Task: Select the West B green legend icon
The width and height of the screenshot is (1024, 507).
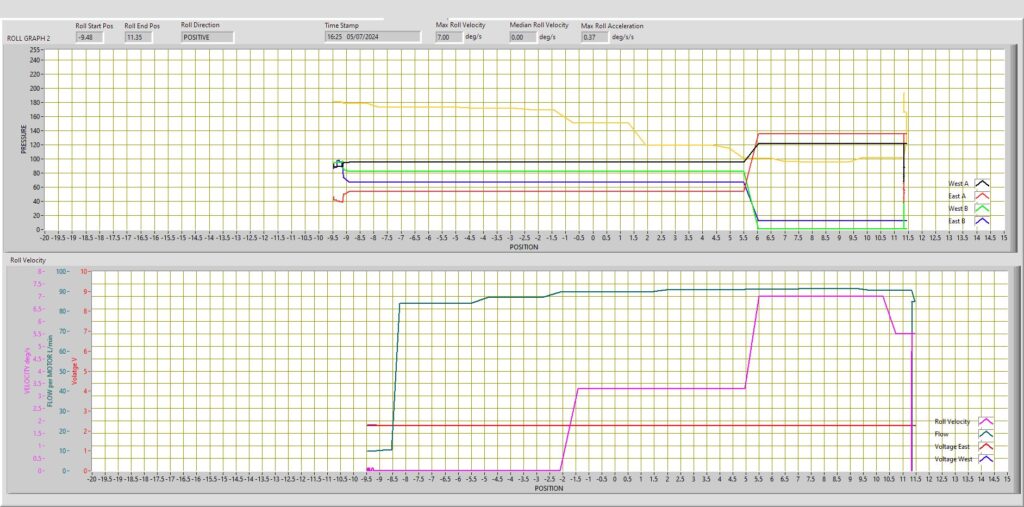Action: 982,208
